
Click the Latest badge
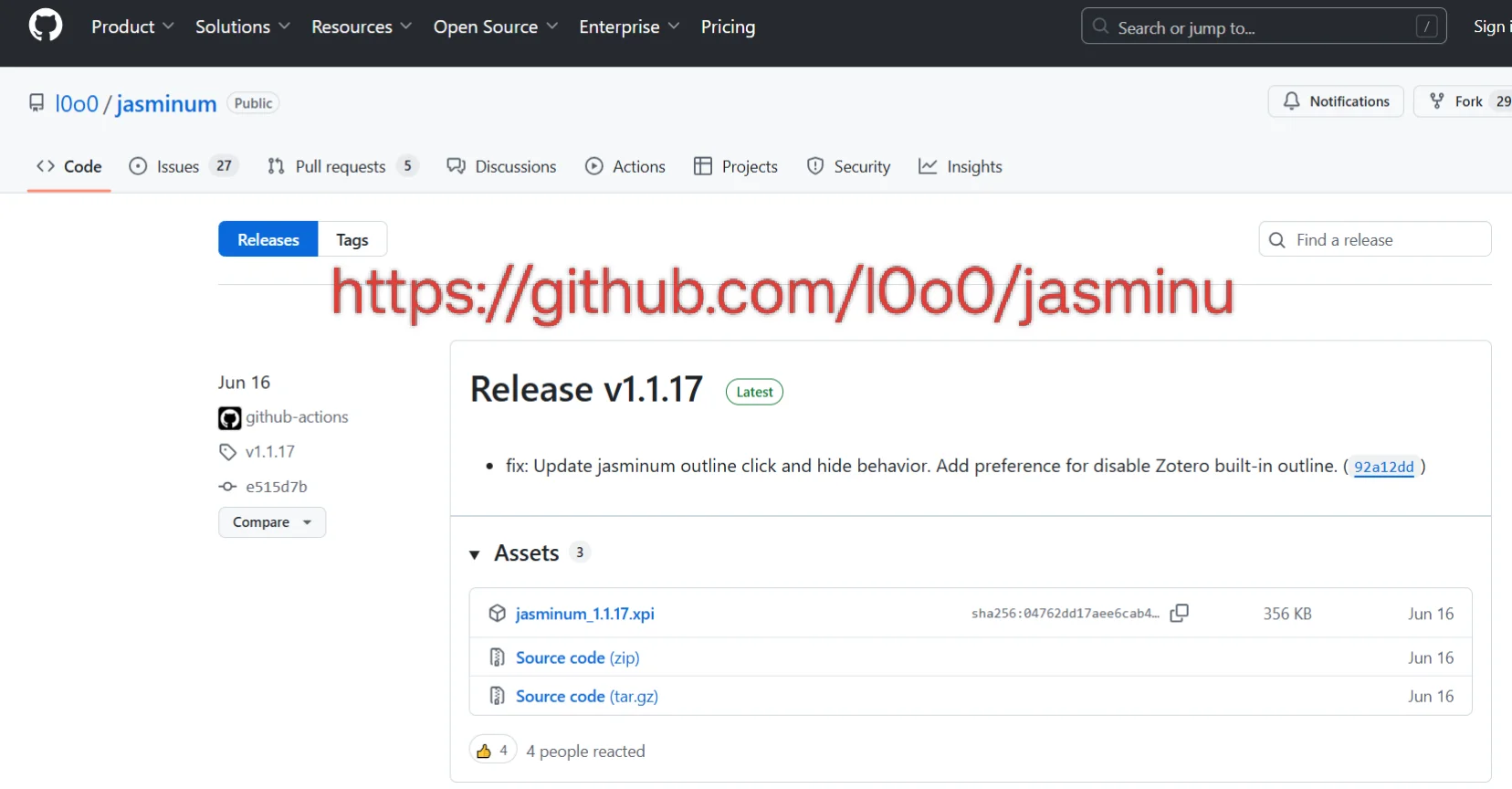tap(754, 392)
